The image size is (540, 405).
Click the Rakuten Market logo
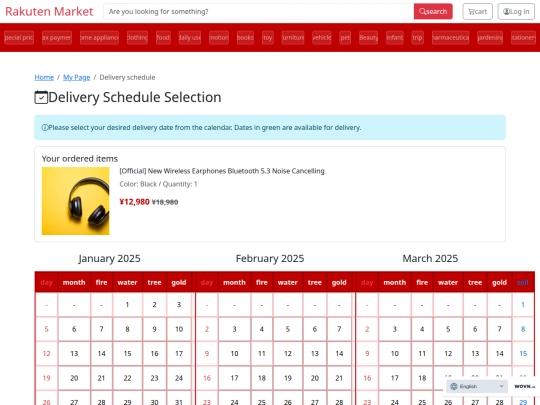[49, 11]
